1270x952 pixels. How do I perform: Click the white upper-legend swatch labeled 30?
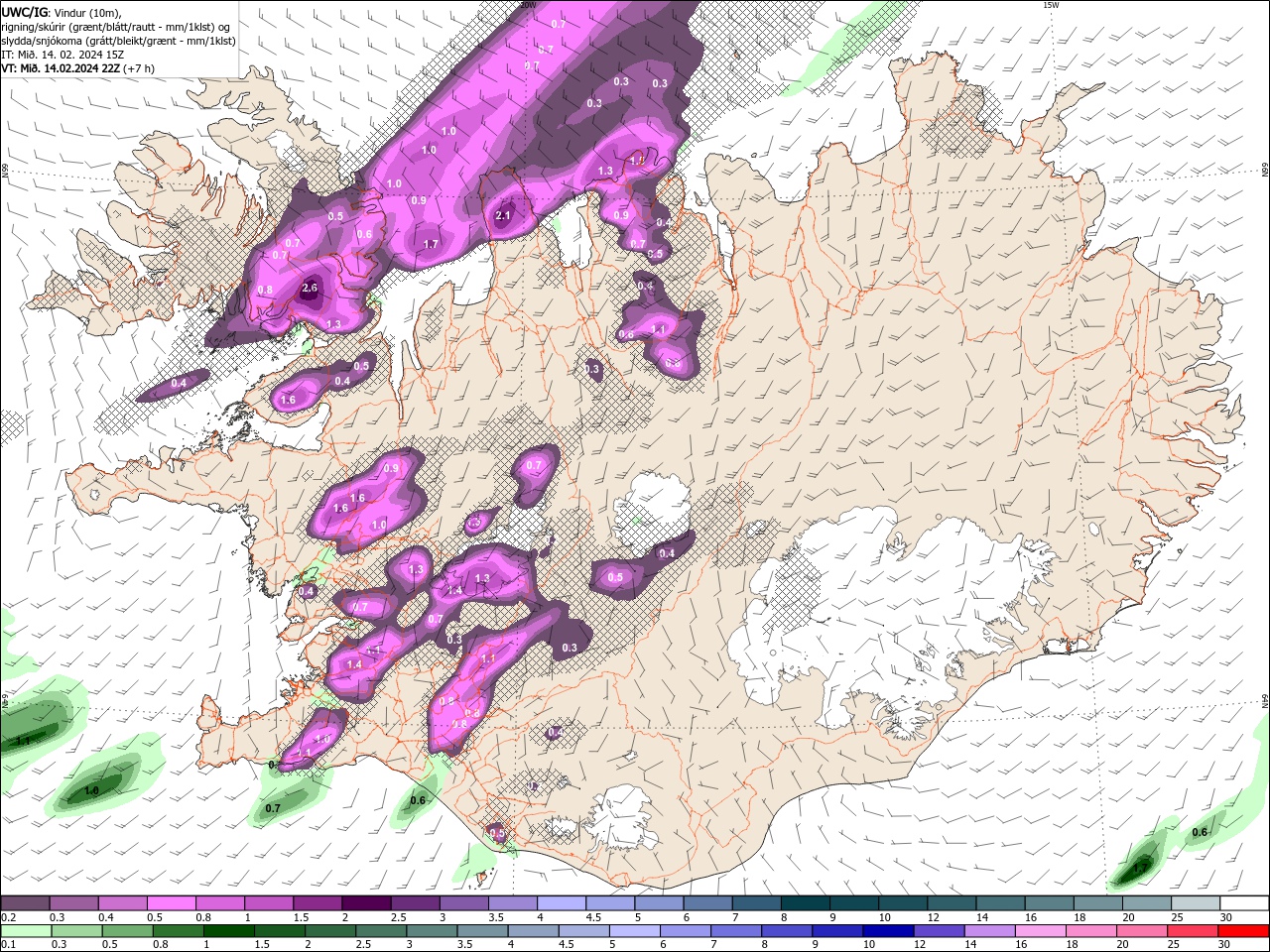click(x=1245, y=903)
